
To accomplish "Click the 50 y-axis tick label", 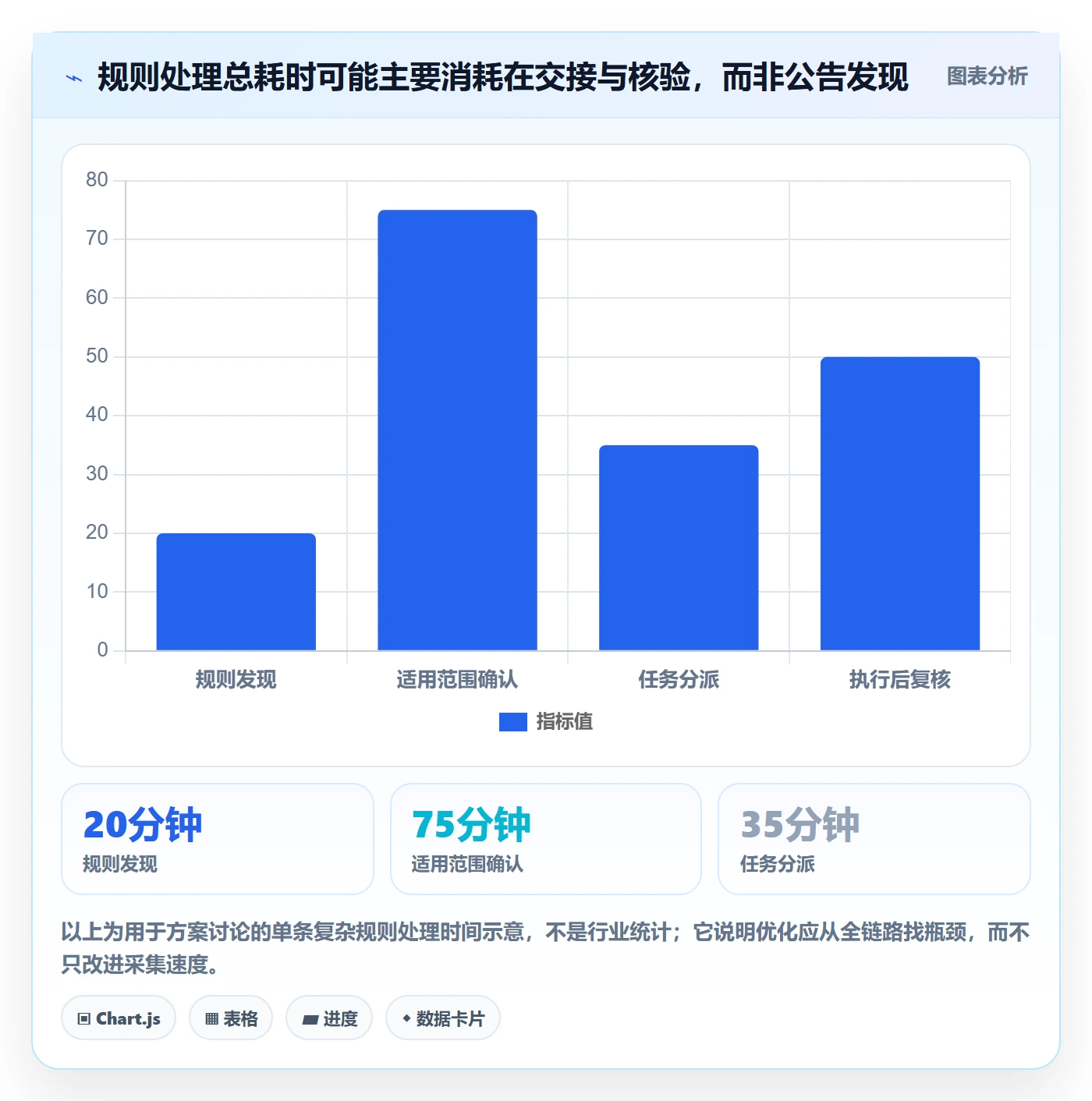I will (97, 356).
